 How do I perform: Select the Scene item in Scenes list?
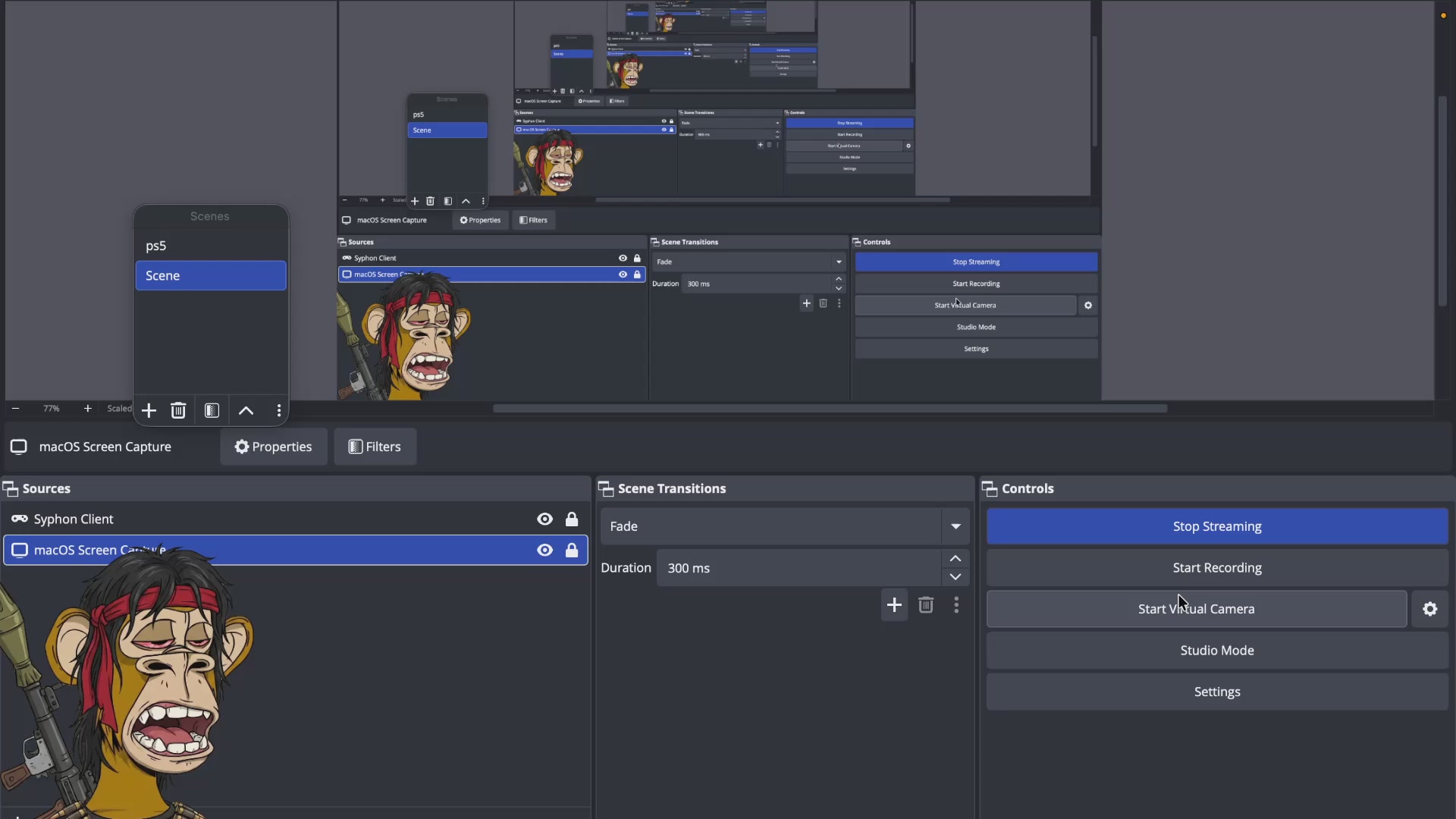(x=211, y=275)
